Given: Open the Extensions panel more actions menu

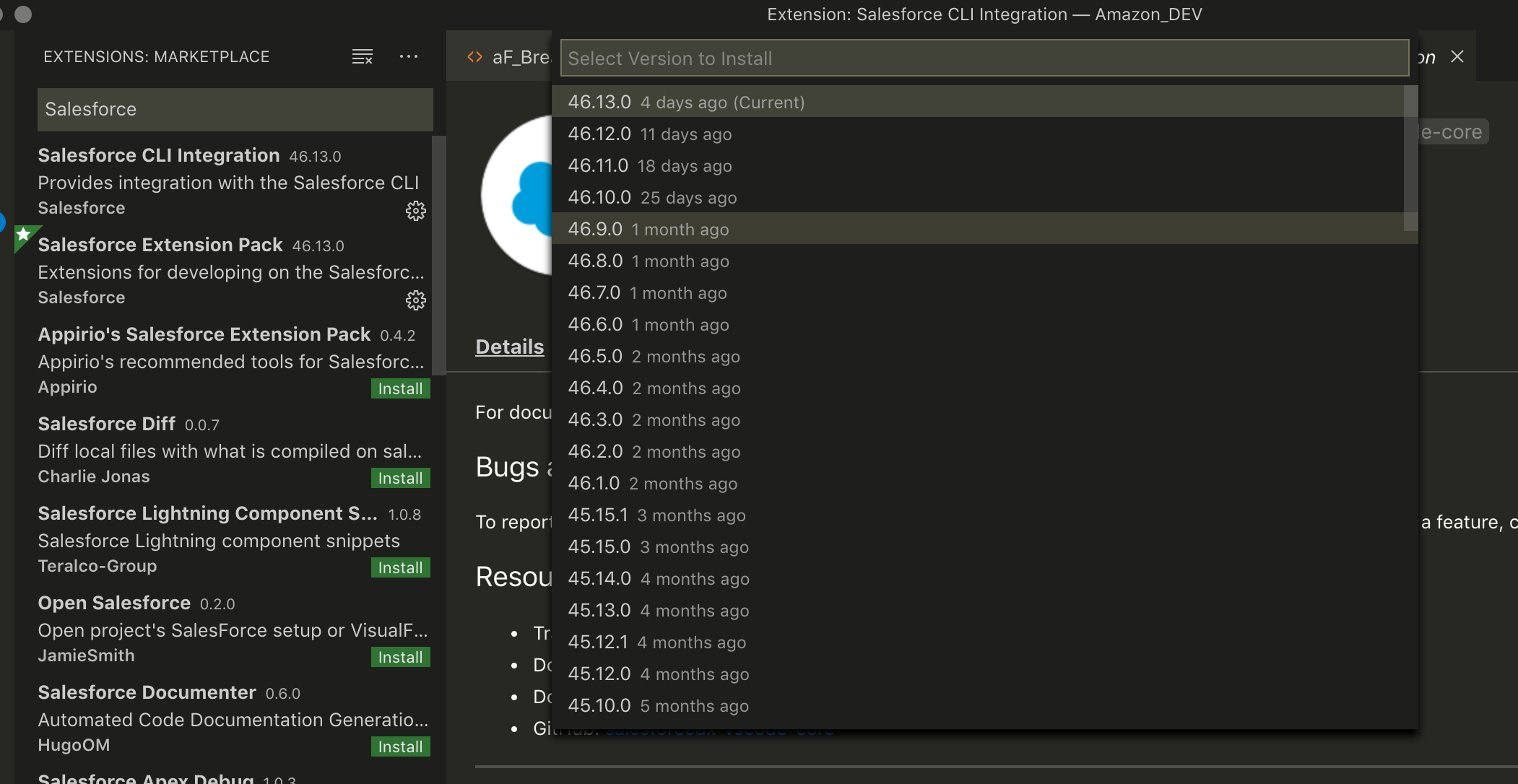Looking at the screenshot, I should click(x=409, y=56).
